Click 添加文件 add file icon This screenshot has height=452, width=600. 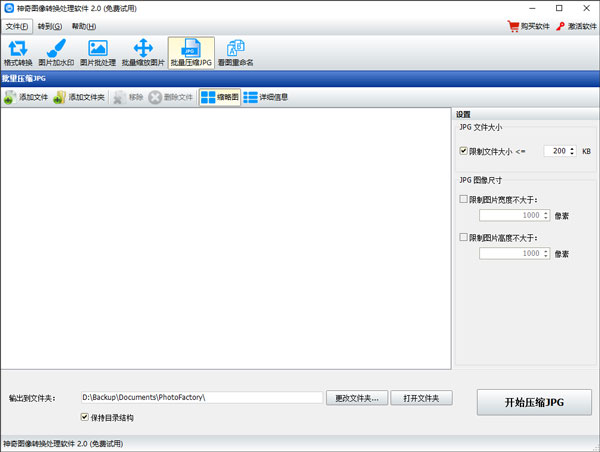[10, 97]
